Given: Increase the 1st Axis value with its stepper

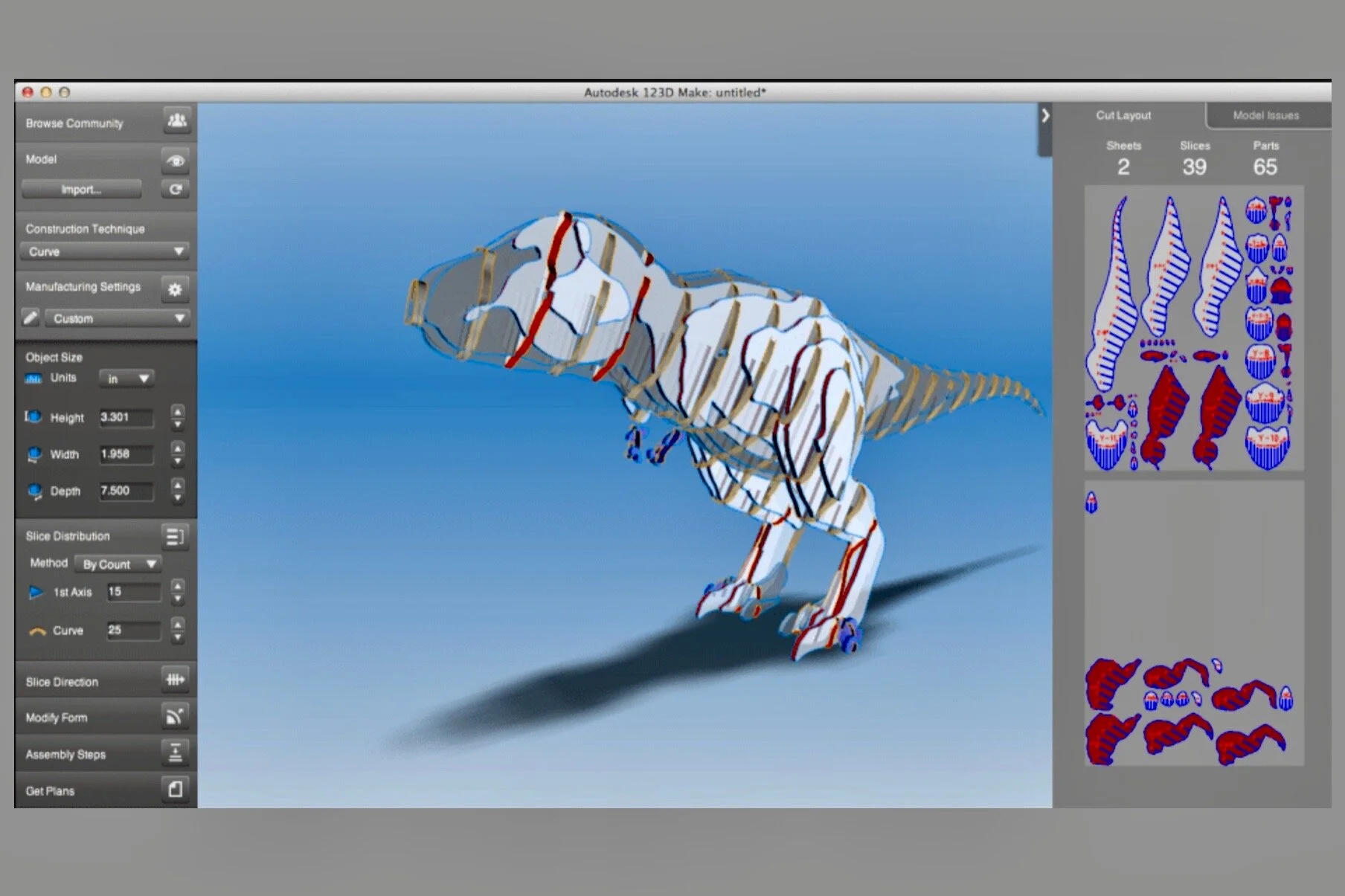Looking at the screenshot, I should (x=177, y=587).
